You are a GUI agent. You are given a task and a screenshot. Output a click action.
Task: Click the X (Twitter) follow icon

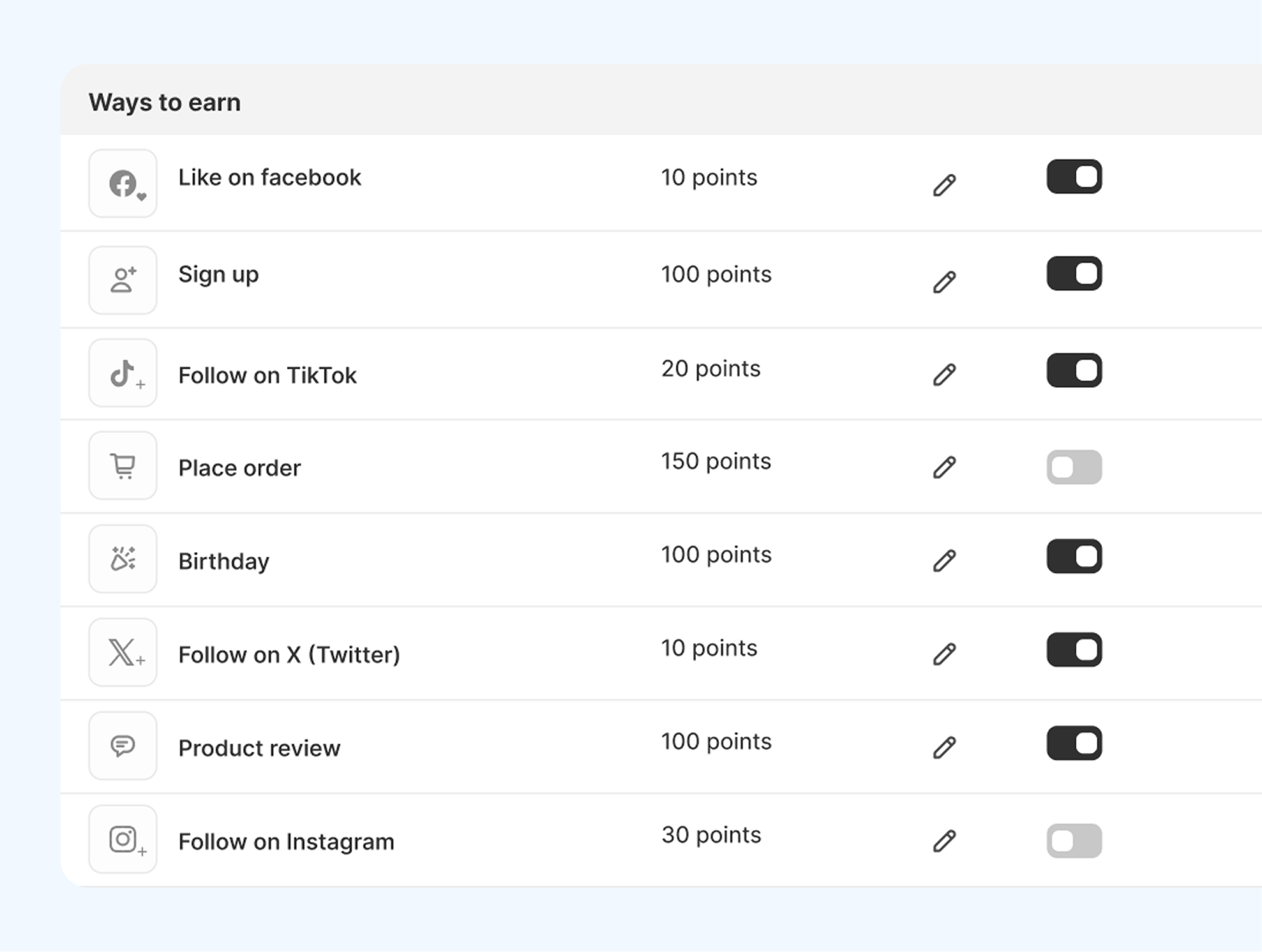[123, 653]
